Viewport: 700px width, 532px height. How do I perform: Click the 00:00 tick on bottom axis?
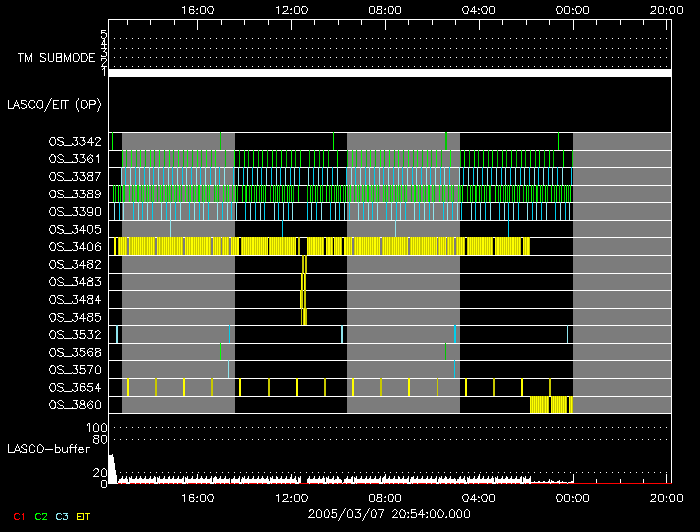[x=572, y=497]
